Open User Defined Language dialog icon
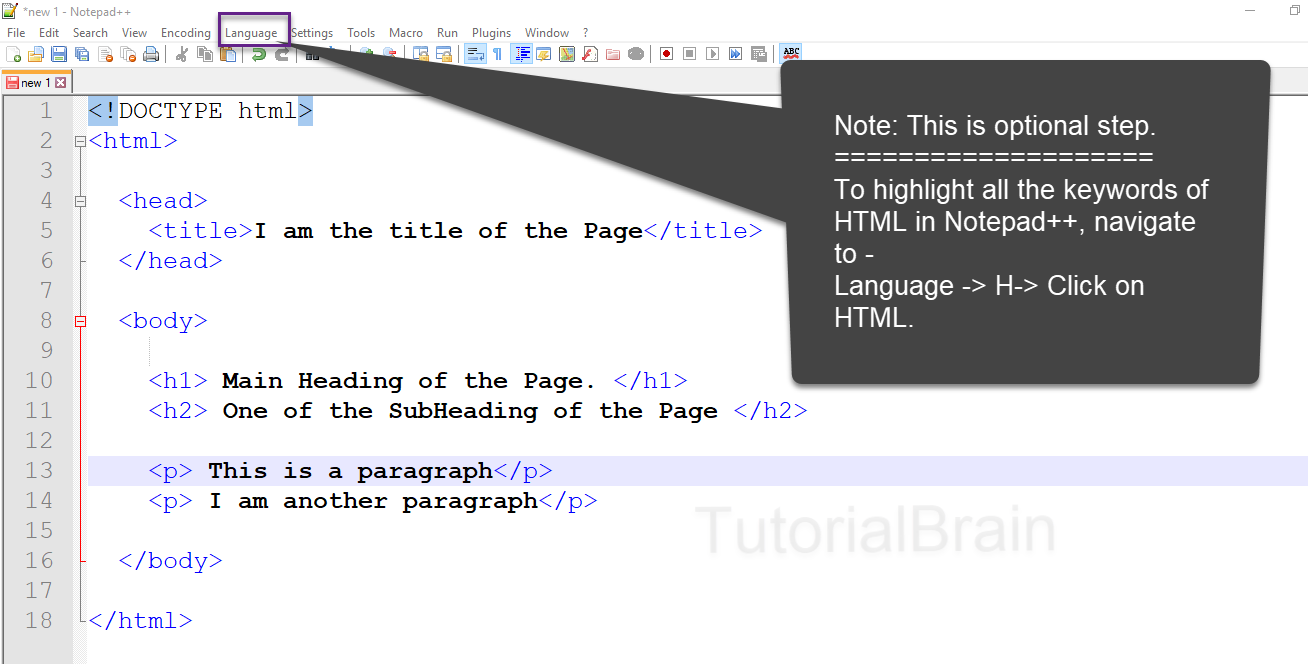 [x=543, y=54]
